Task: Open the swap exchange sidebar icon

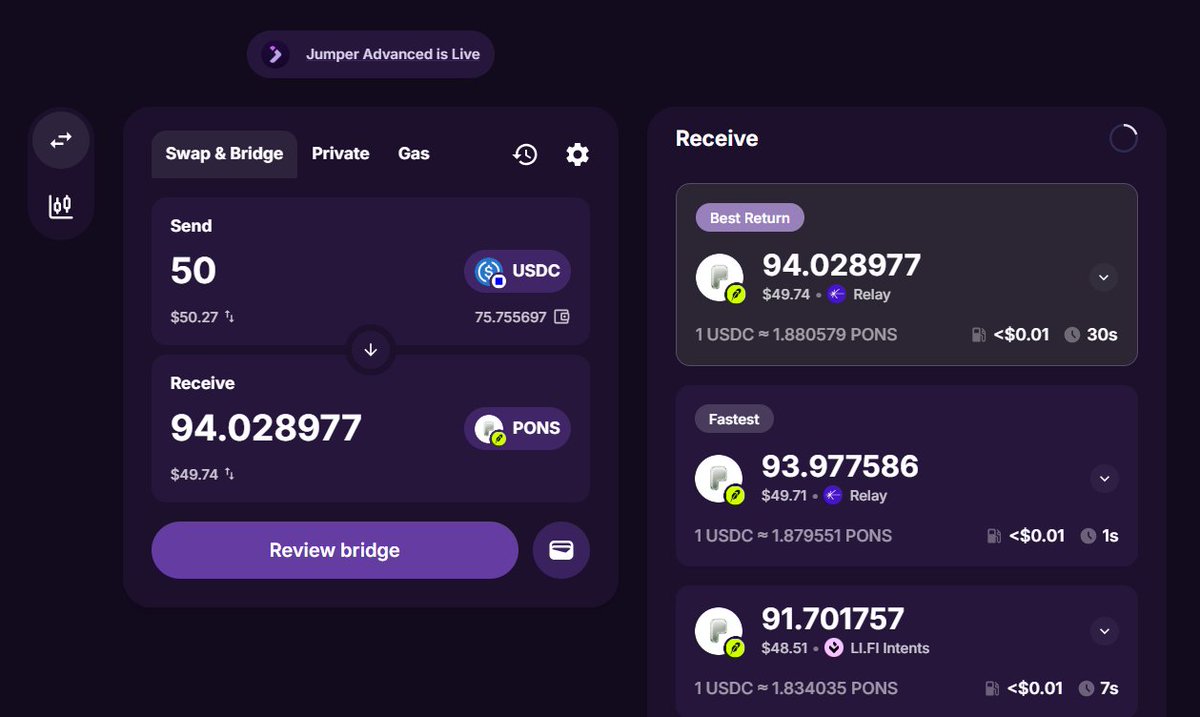Action: coord(61,140)
